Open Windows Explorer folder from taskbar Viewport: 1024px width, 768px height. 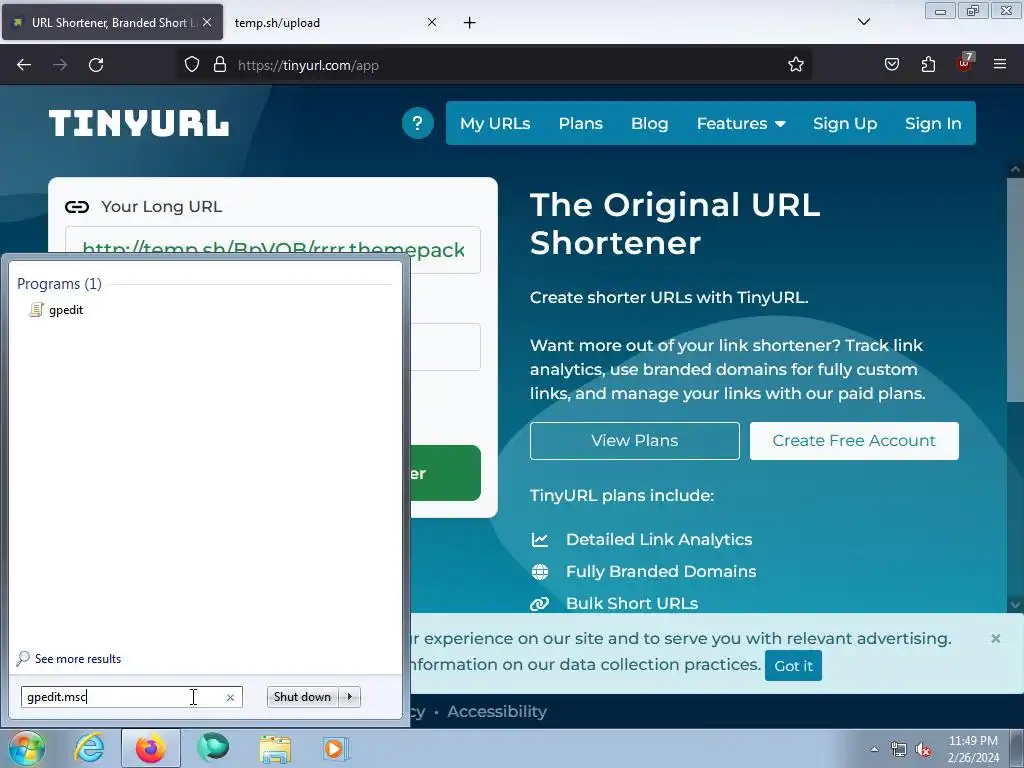coord(275,749)
